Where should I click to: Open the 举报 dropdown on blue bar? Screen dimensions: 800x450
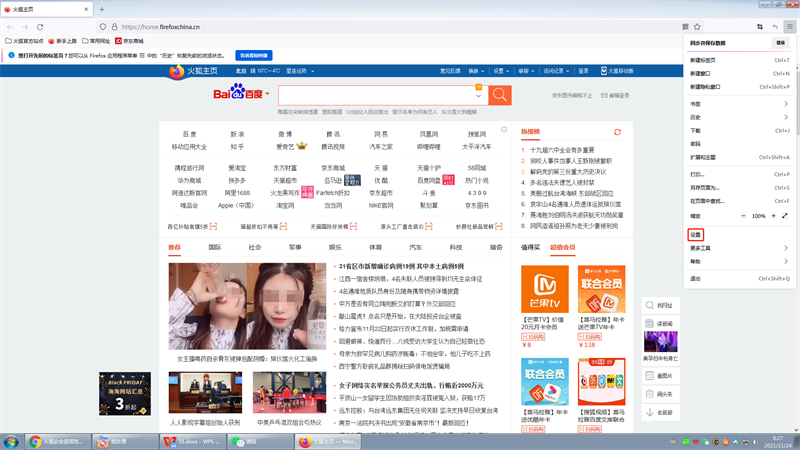(526, 71)
